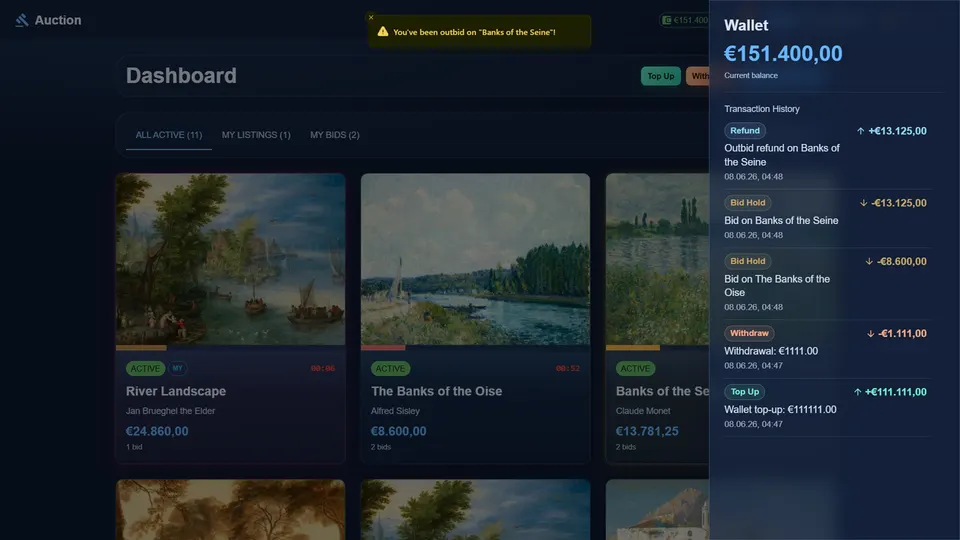Viewport: 960px width, 540px height.
Task: Switch to the My Bids (2) tab
Action: pyautogui.click(x=334, y=135)
